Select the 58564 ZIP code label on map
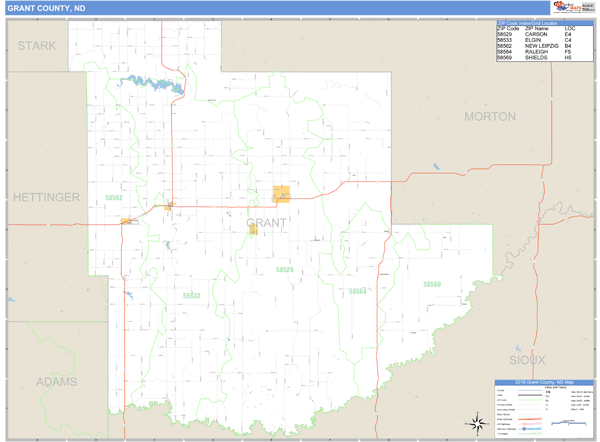This screenshot has width=600, height=442. tap(357, 291)
